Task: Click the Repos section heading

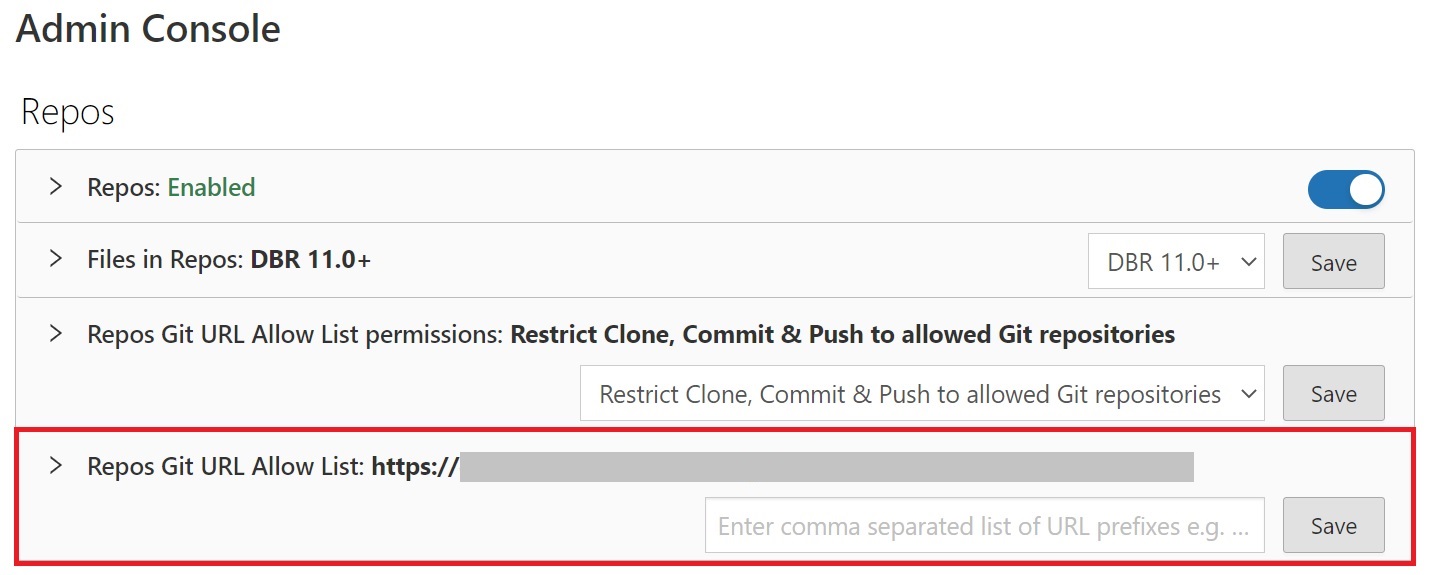Action: pyautogui.click(x=67, y=111)
